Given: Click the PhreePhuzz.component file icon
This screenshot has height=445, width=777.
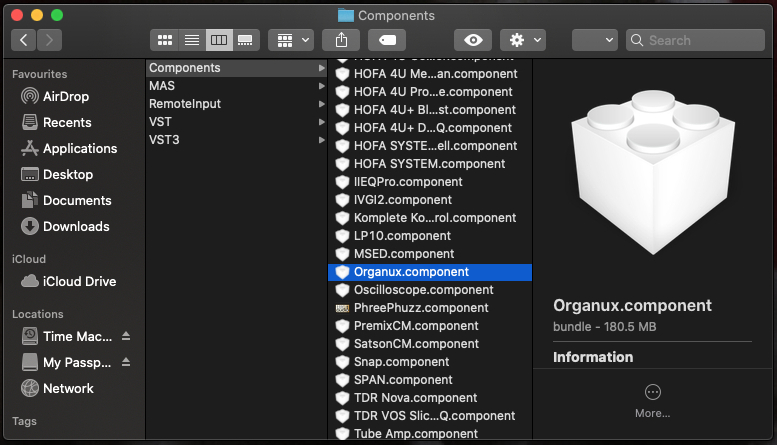Looking at the screenshot, I should click(x=342, y=308).
